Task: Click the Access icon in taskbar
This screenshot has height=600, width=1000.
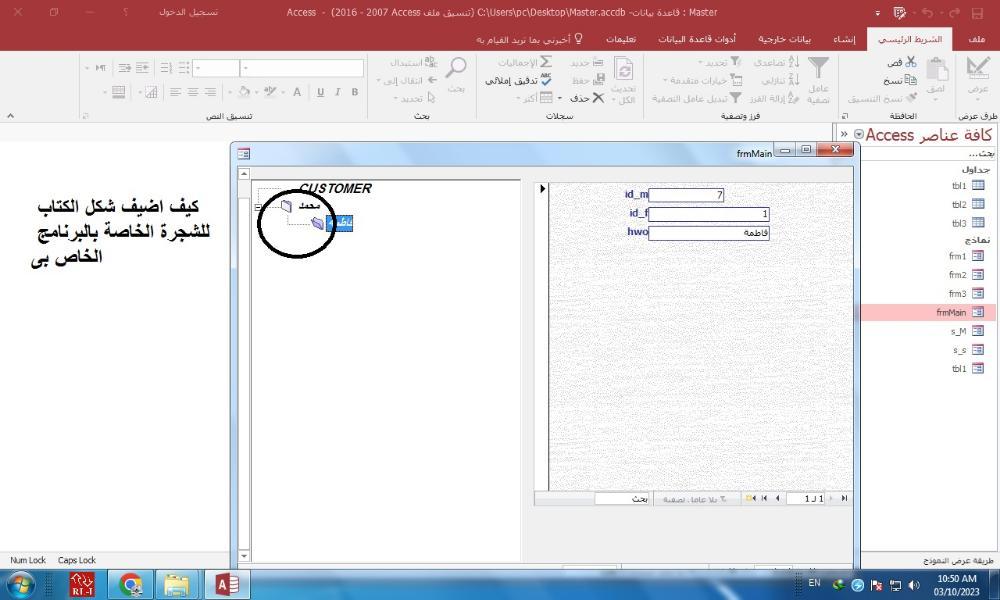Action: pos(227,585)
